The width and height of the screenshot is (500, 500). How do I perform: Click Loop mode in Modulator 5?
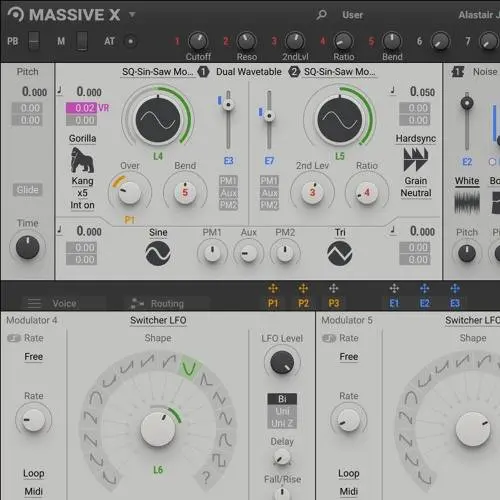[x=349, y=473]
